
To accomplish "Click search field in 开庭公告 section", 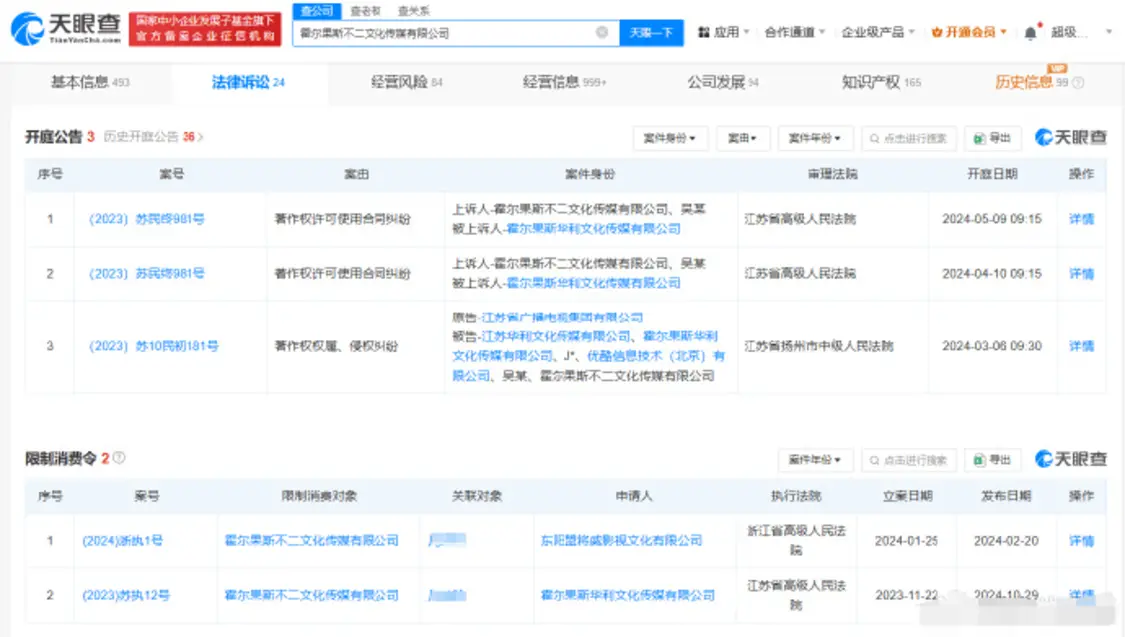I will pyautogui.click(x=908, y=138).
